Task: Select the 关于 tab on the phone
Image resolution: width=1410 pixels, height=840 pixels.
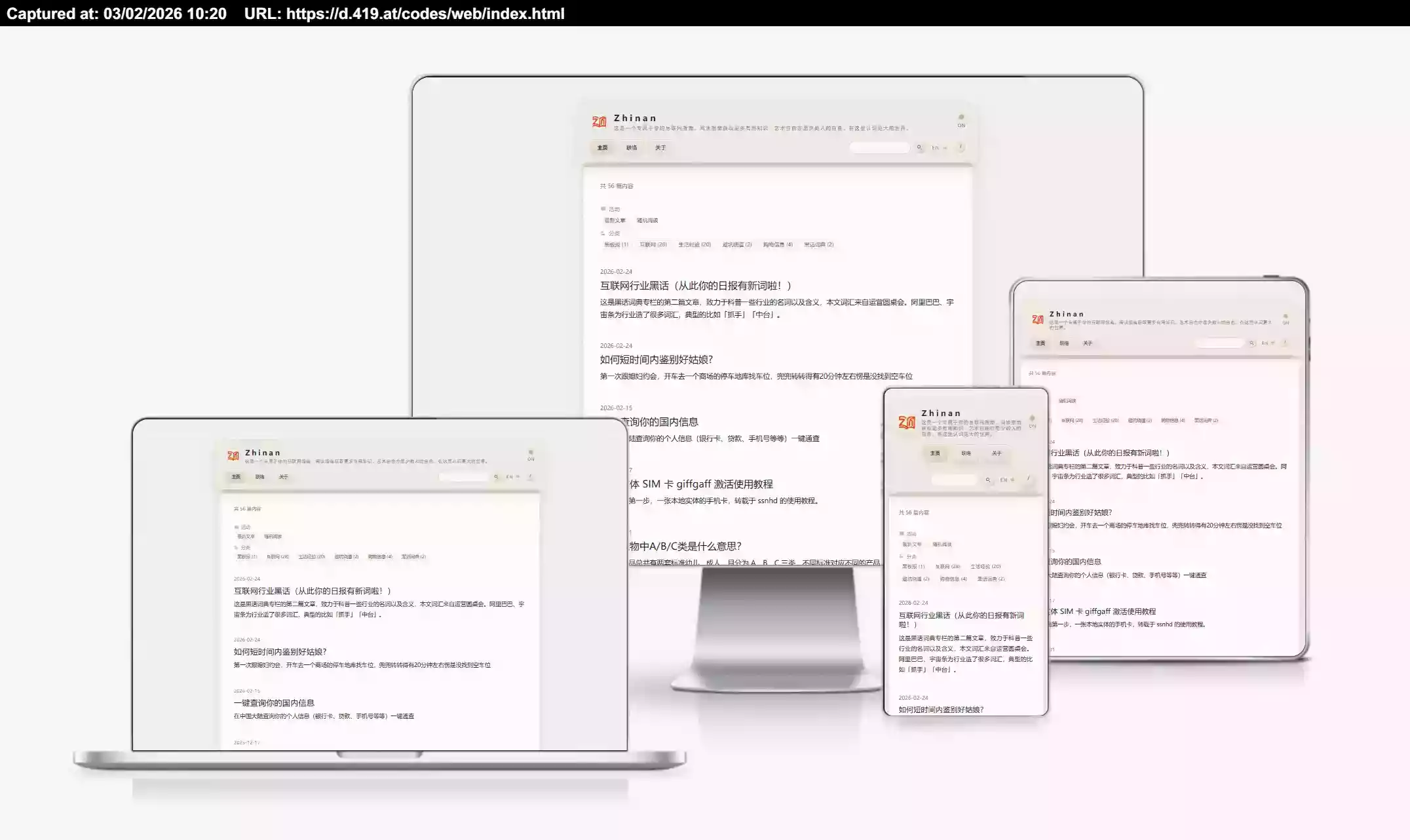Action: 997,453
